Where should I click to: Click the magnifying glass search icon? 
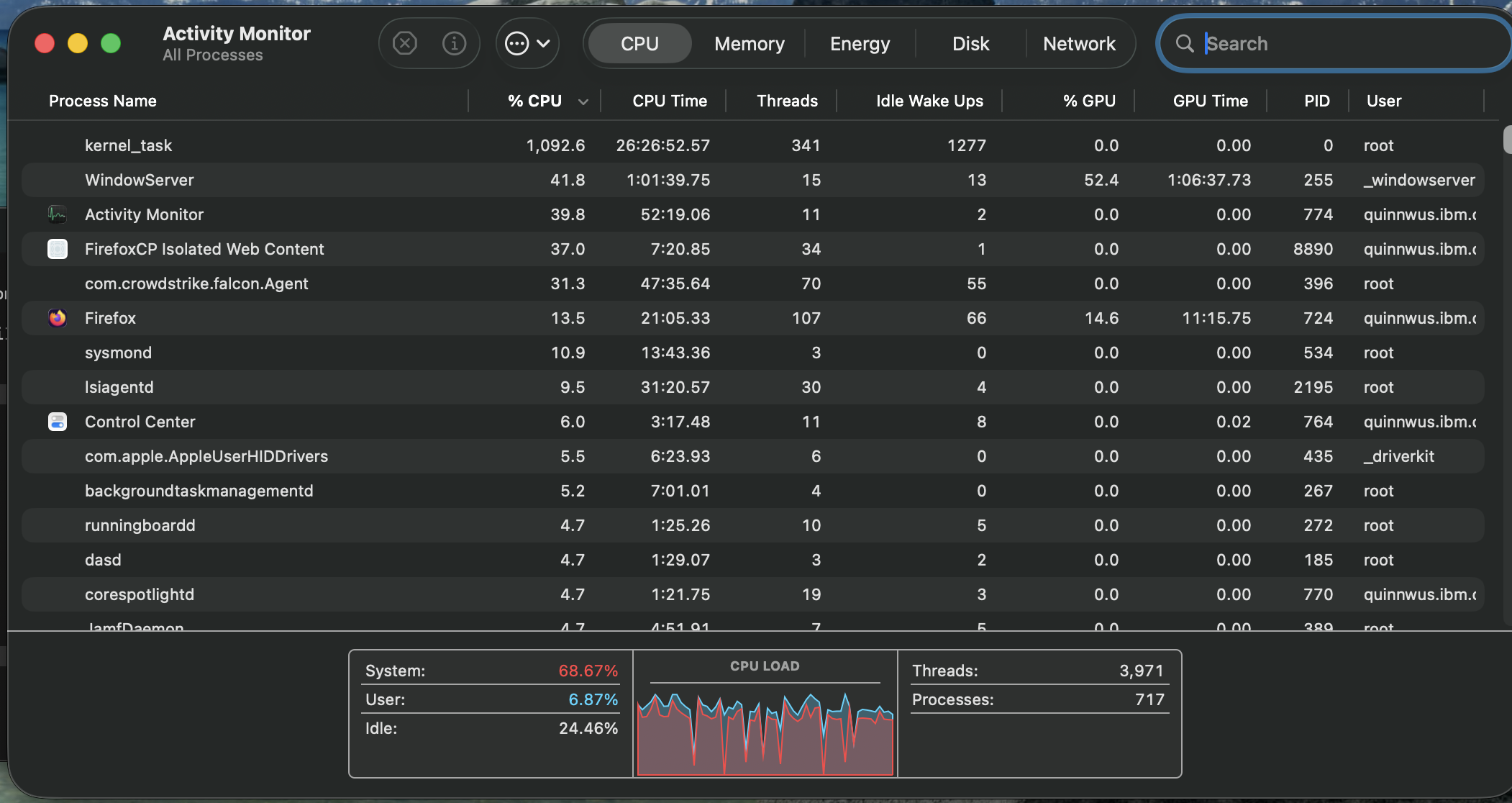tap(1184, 44)
